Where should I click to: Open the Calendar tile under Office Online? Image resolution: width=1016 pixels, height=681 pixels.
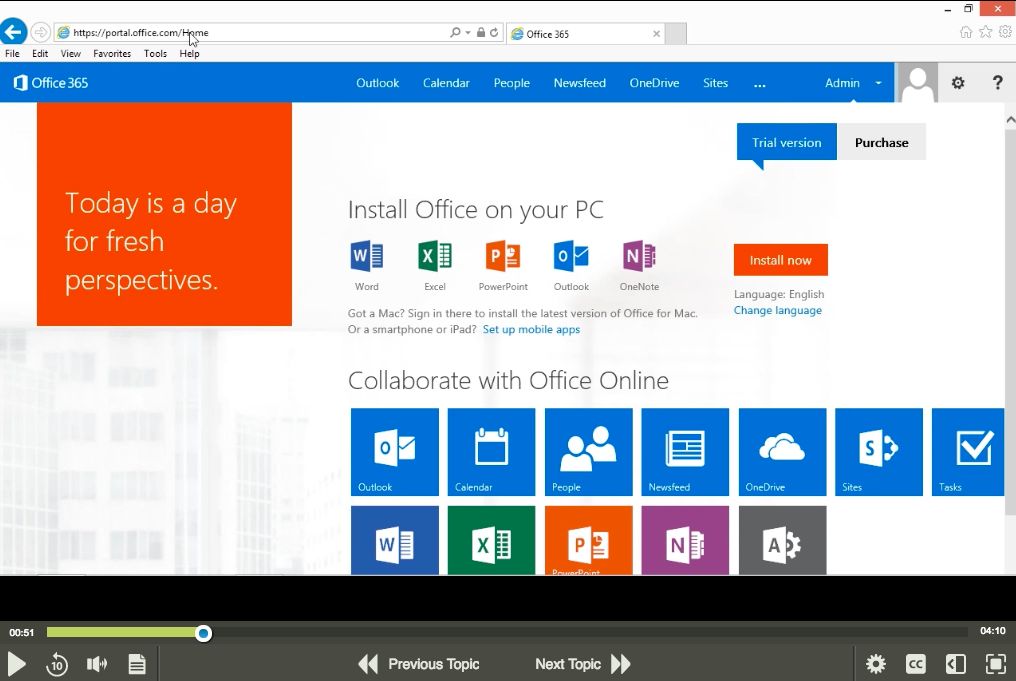[491, 452]
